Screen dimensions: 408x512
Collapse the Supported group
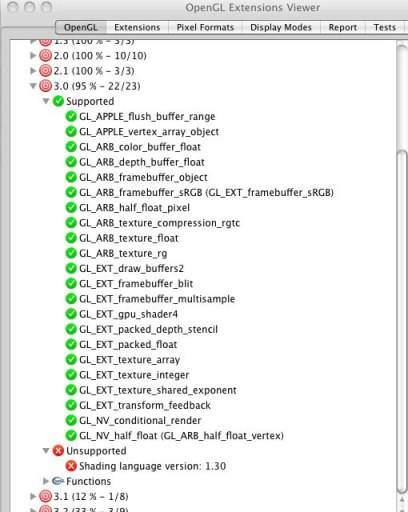click(46, 101)
